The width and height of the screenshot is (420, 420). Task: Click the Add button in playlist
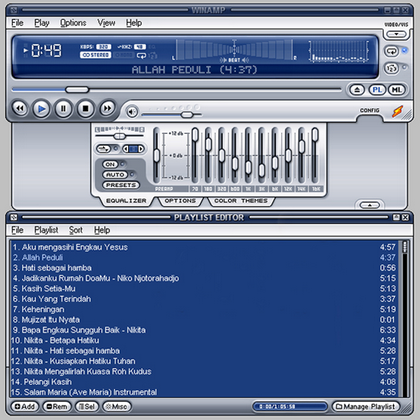pos(25,406)
